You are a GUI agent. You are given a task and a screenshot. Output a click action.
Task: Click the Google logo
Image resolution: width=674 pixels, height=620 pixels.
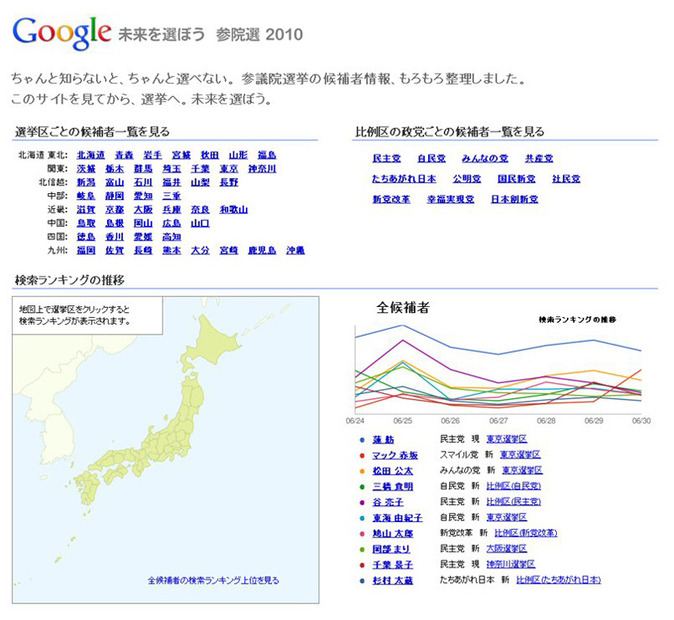tap(62, 34)
